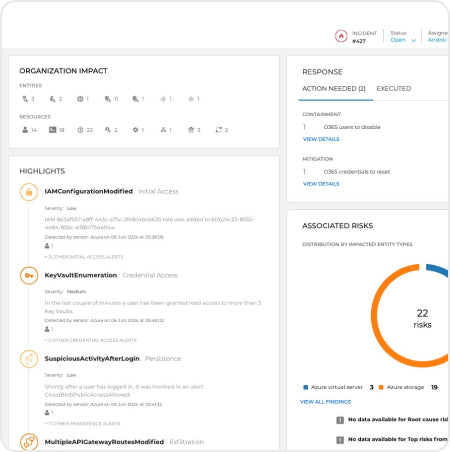
Task: Click the assignee name Andrei
Action: [437, 40]
